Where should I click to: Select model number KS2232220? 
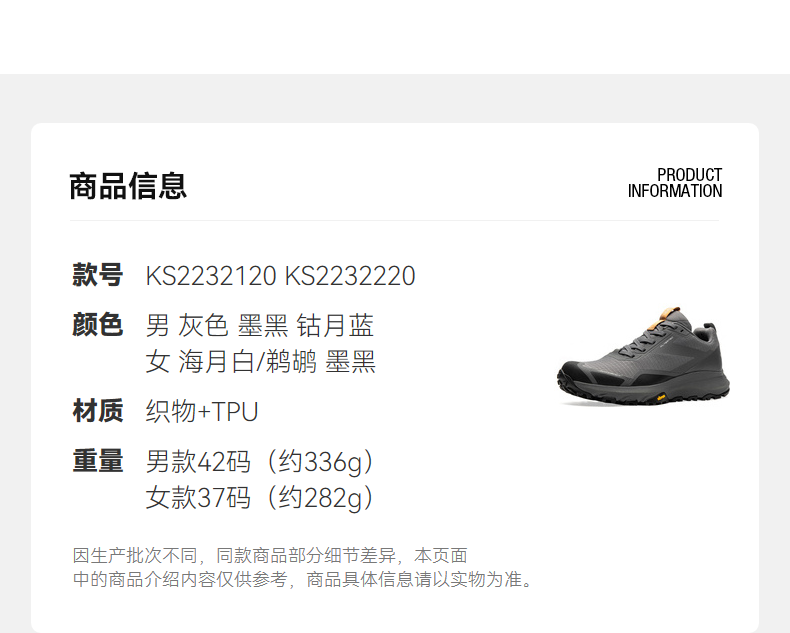click(350, 276)
